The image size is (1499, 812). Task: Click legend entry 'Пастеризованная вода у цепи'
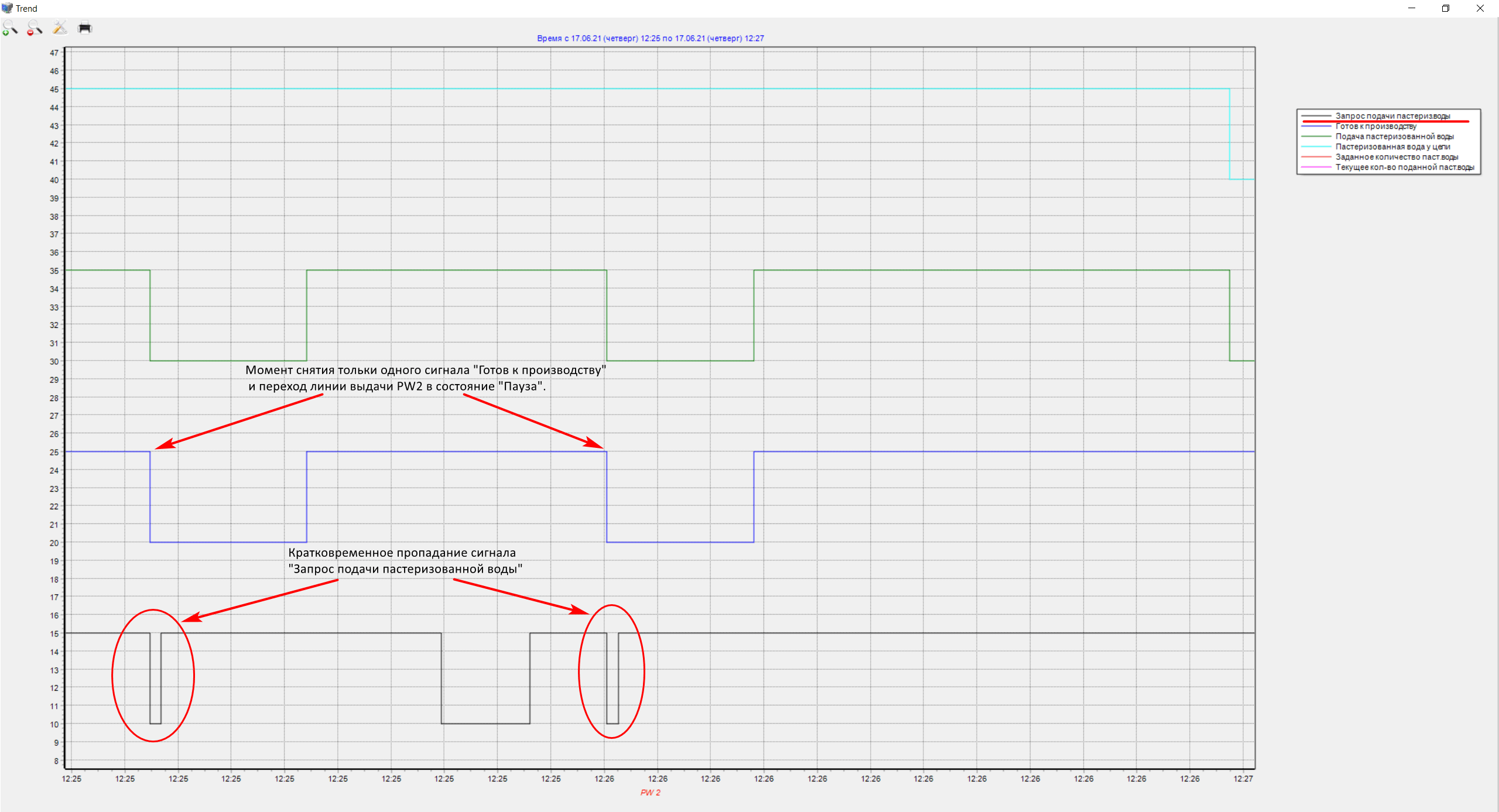1392,147
